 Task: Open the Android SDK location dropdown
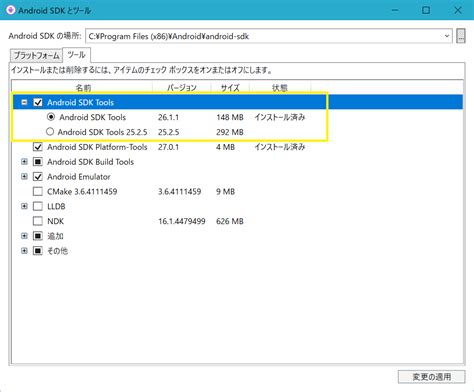(447, 36)
